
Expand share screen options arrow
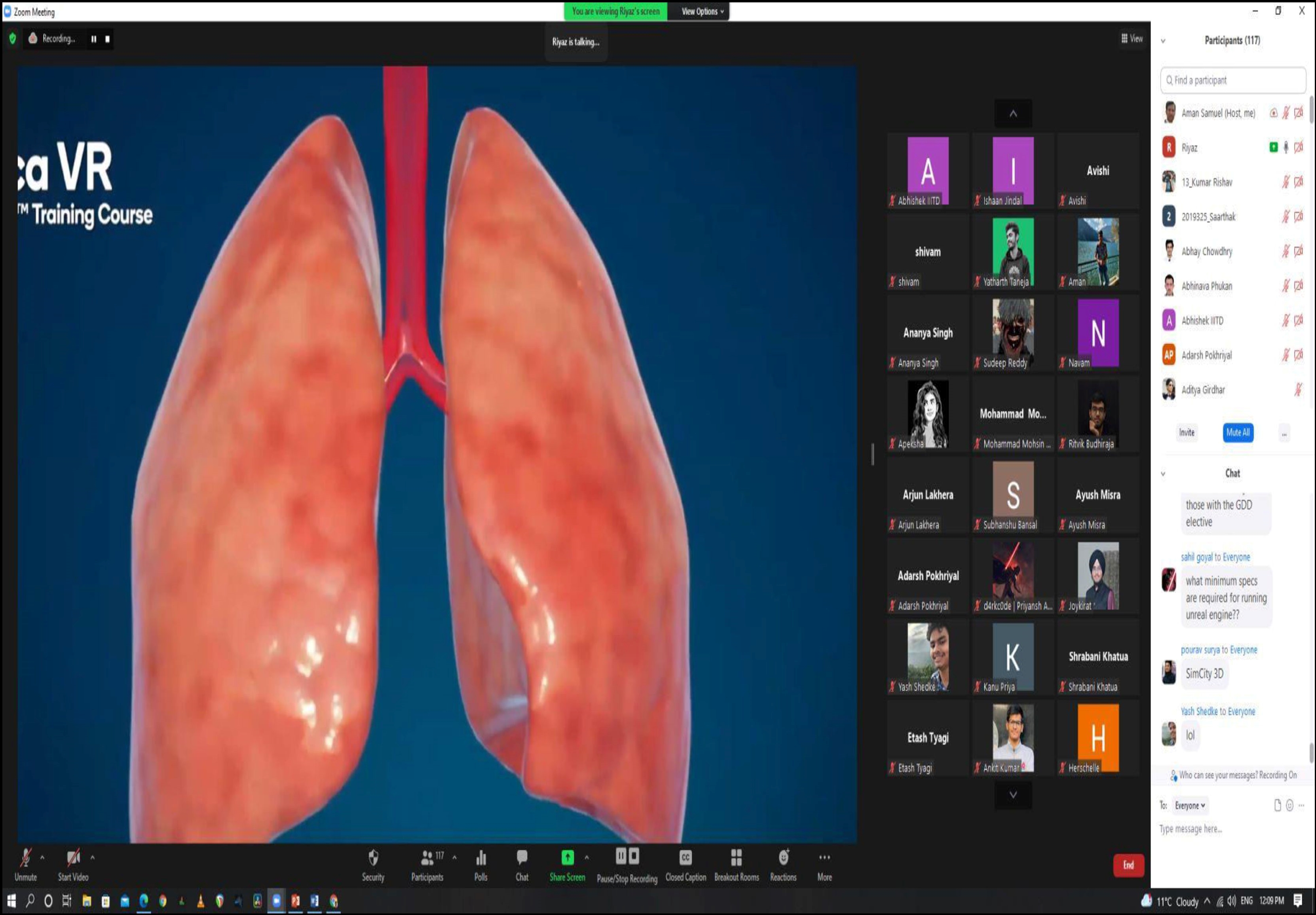[x=586, y=858]
